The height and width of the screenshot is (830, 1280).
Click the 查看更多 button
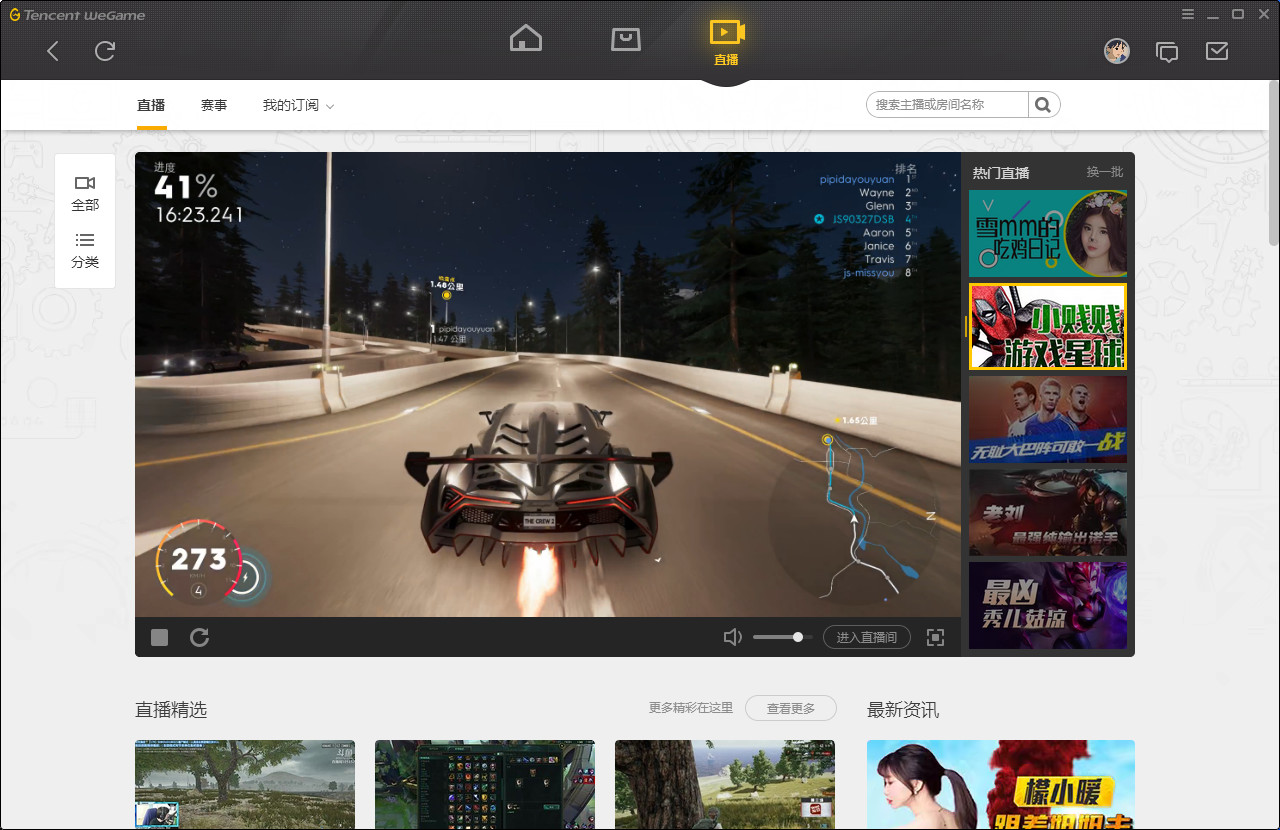(x=790, y=708)
